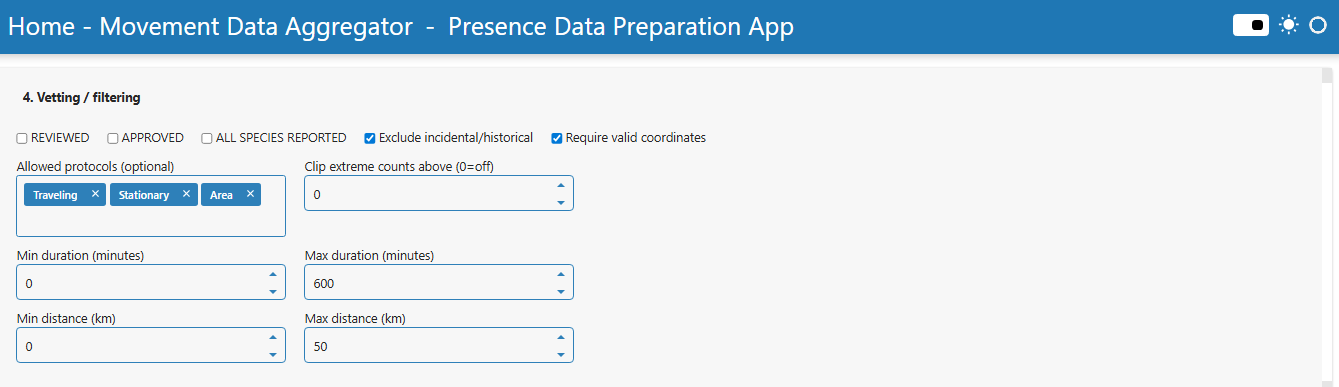Increase Max distance km value
Image resolution: width=1339 pixels, height=387 pixels.
(x=560, y=337)
